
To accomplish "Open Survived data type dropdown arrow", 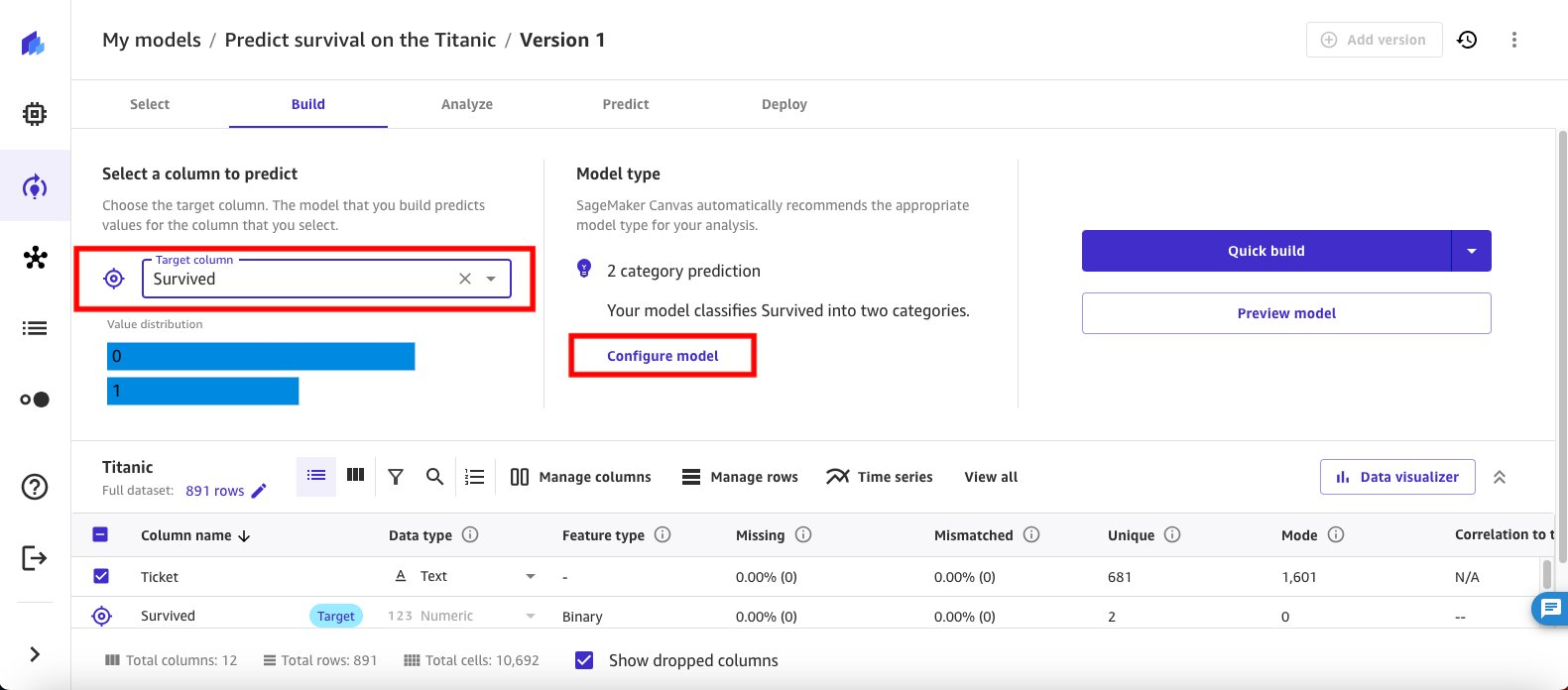I will [531, 616].
